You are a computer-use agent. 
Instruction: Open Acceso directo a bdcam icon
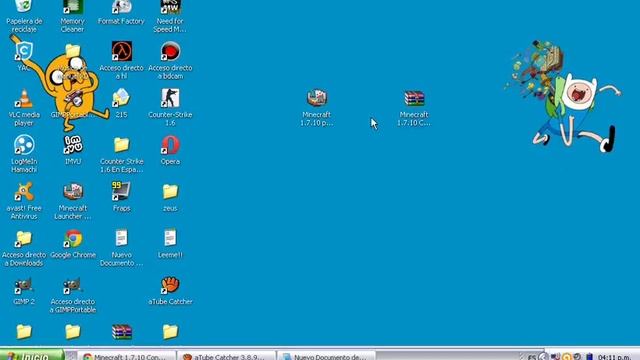pyautogui.click(x=170, y=60)
